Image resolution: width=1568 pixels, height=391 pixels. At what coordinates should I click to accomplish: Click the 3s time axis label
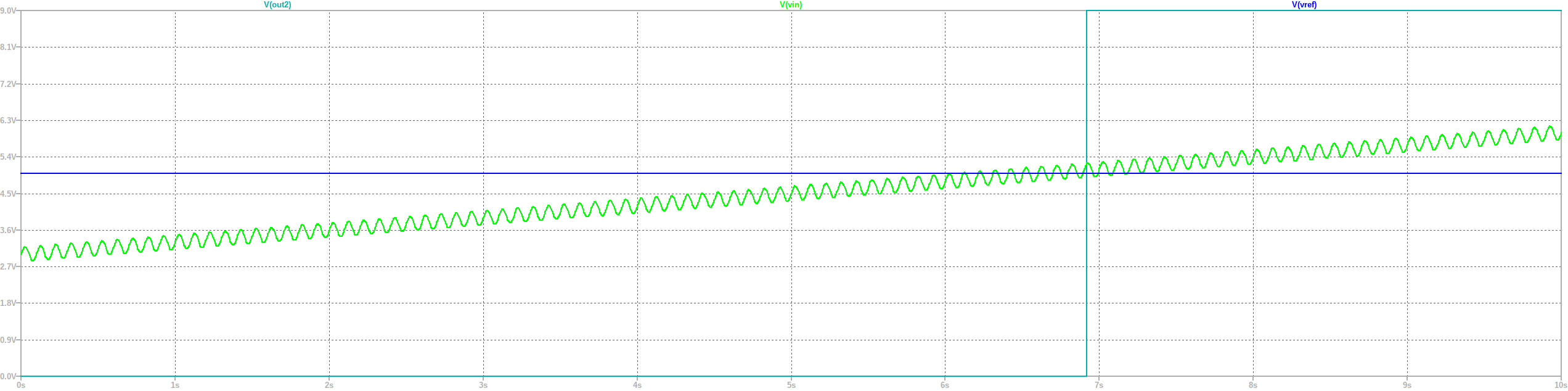[483, 385]
